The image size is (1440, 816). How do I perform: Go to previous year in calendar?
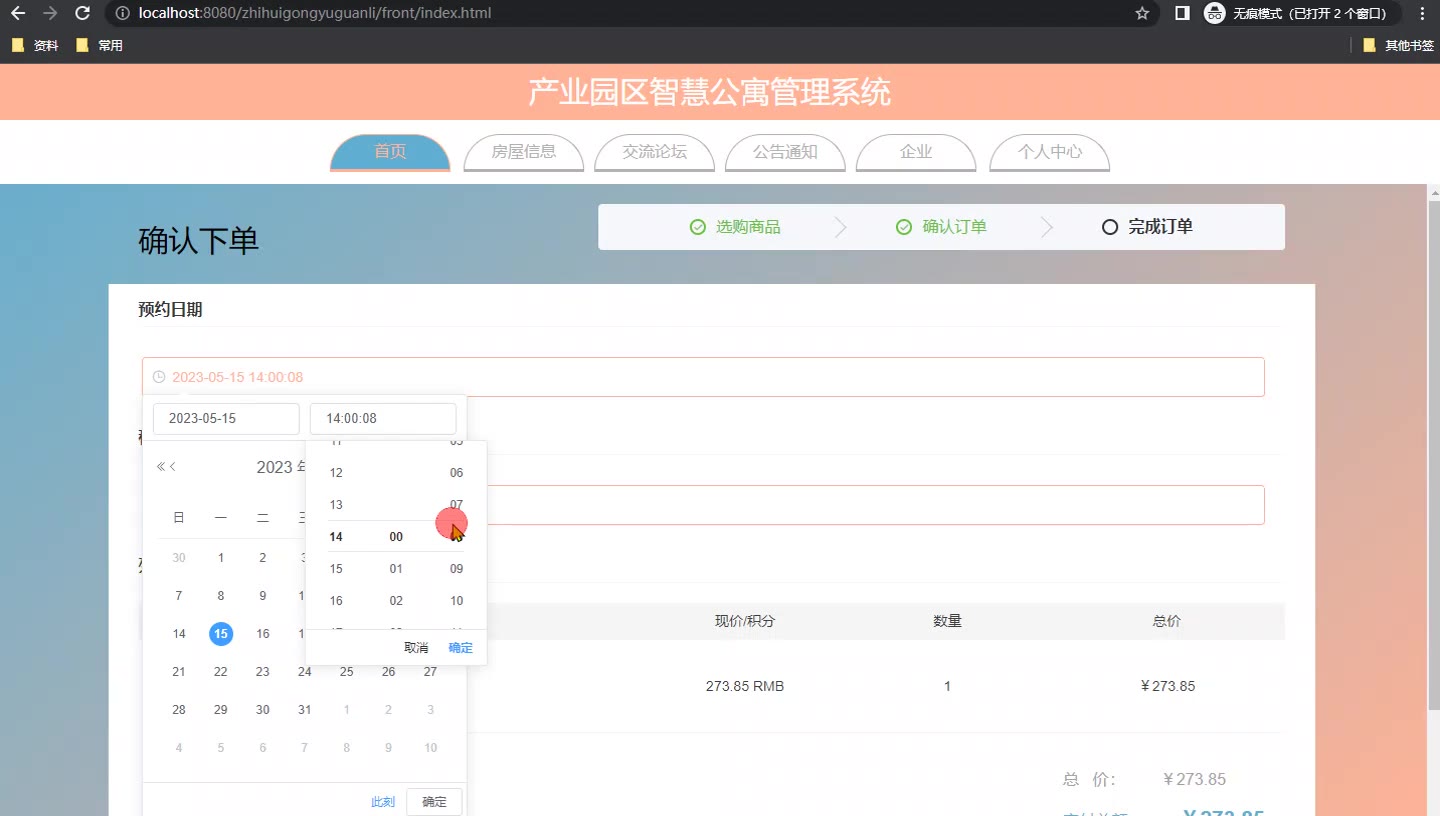pos(160,467)
